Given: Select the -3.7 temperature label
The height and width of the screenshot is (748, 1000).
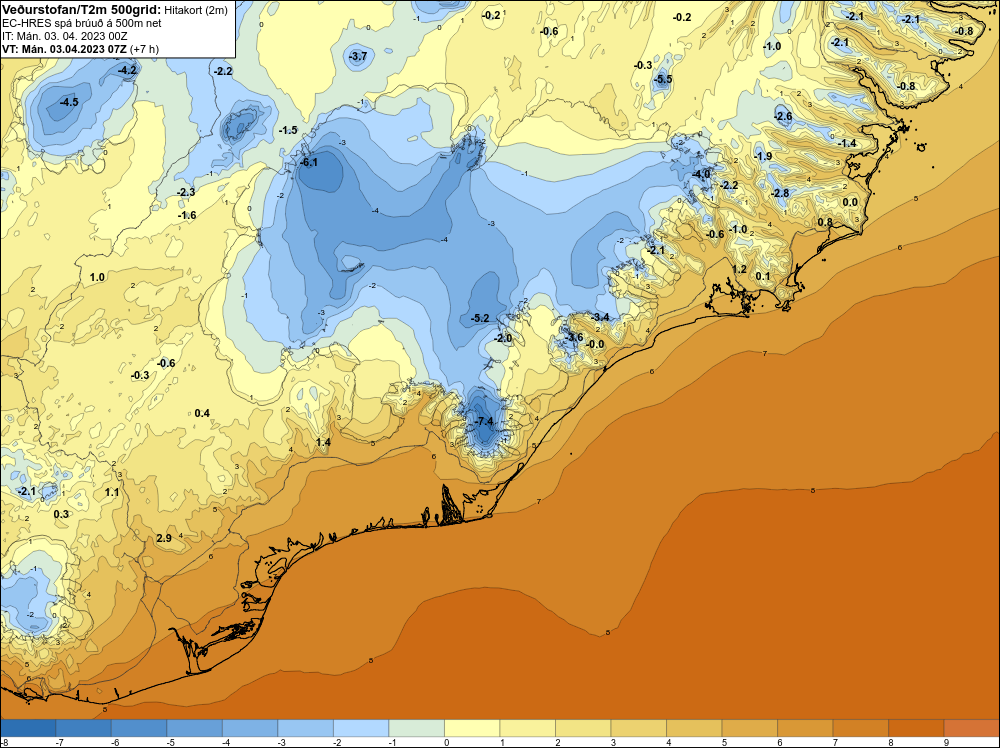Looking at the screenshot, I should (x=358, y=56).
